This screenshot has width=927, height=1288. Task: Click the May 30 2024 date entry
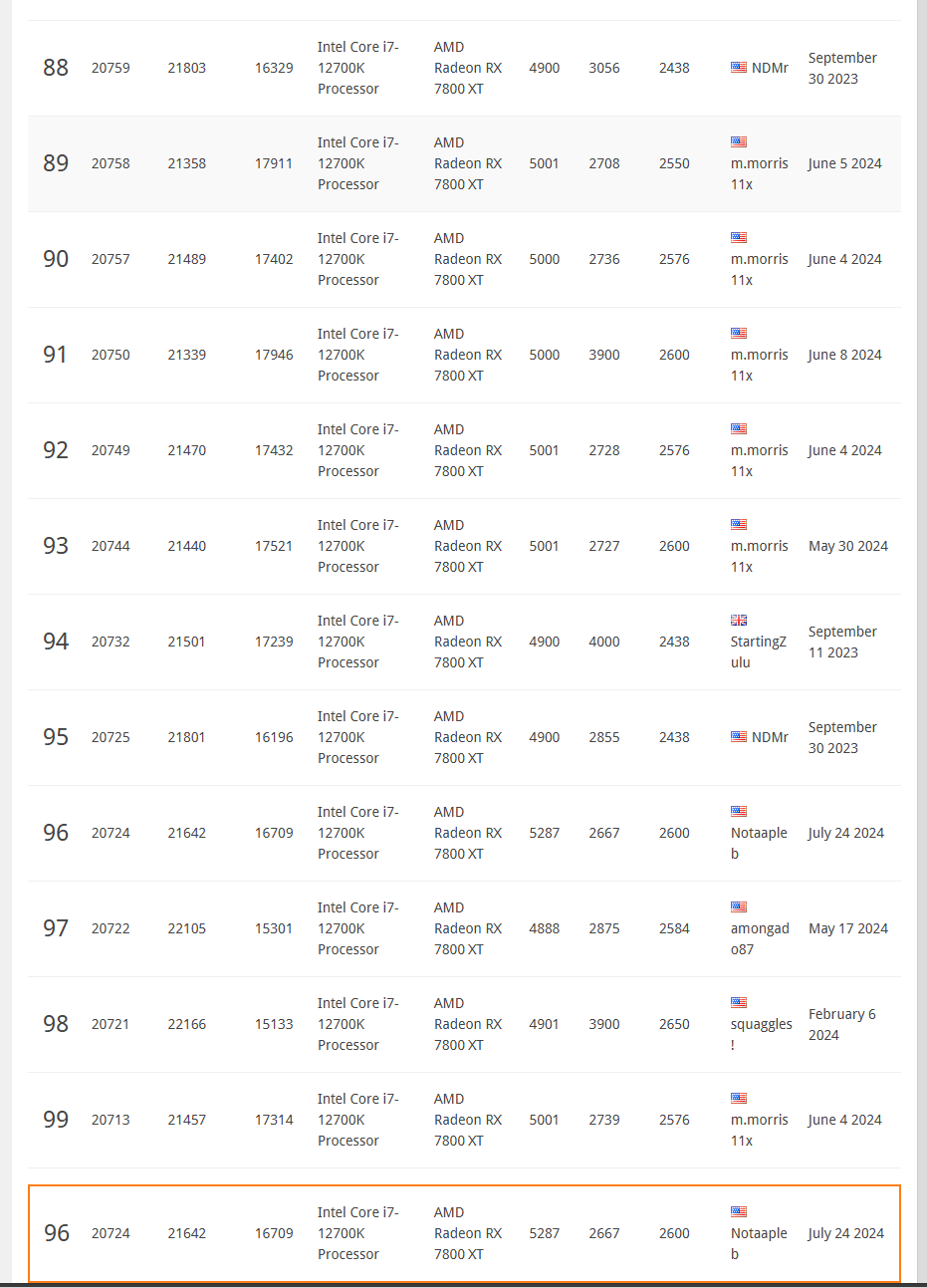click(848, 546)
